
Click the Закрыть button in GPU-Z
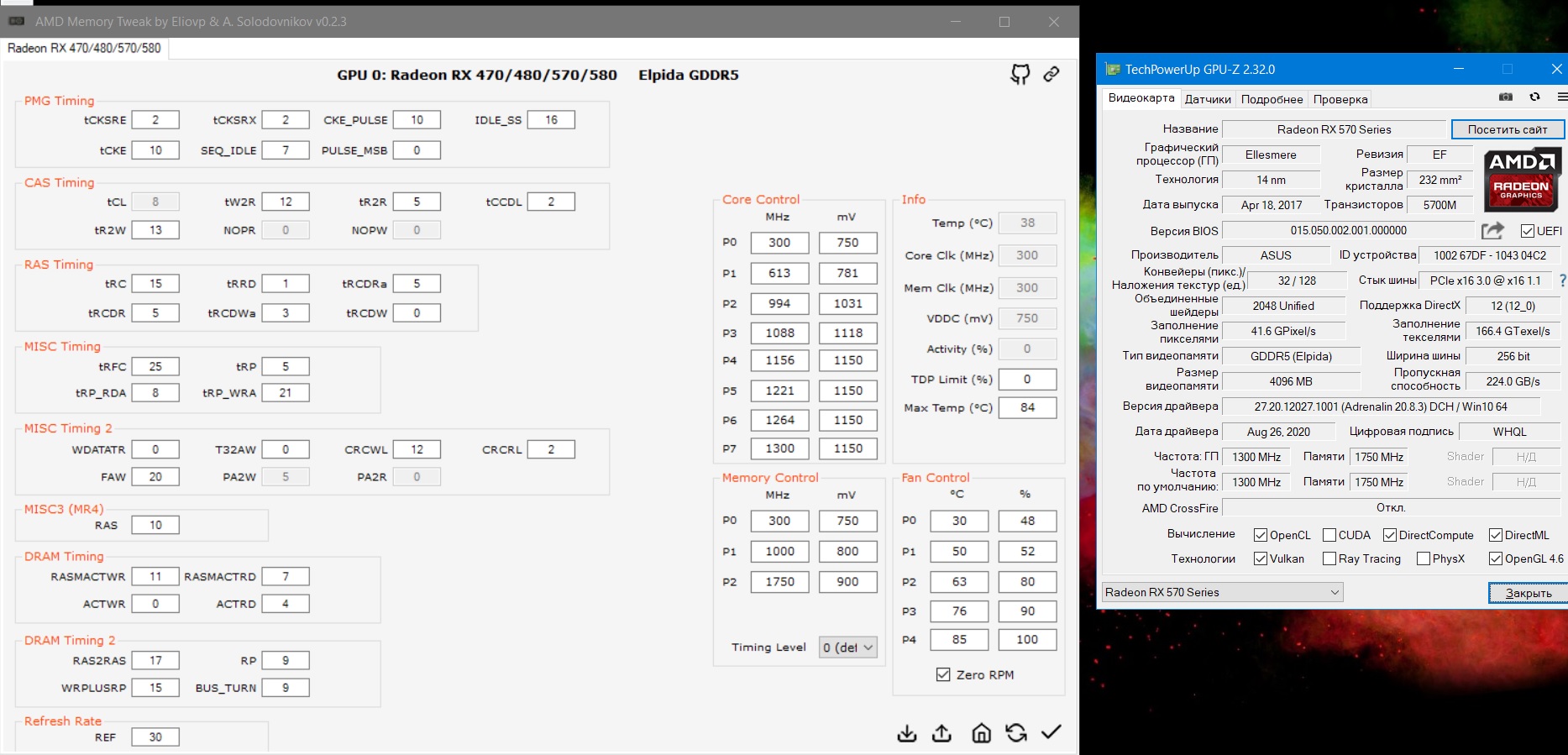click(x=1529, y=593)
